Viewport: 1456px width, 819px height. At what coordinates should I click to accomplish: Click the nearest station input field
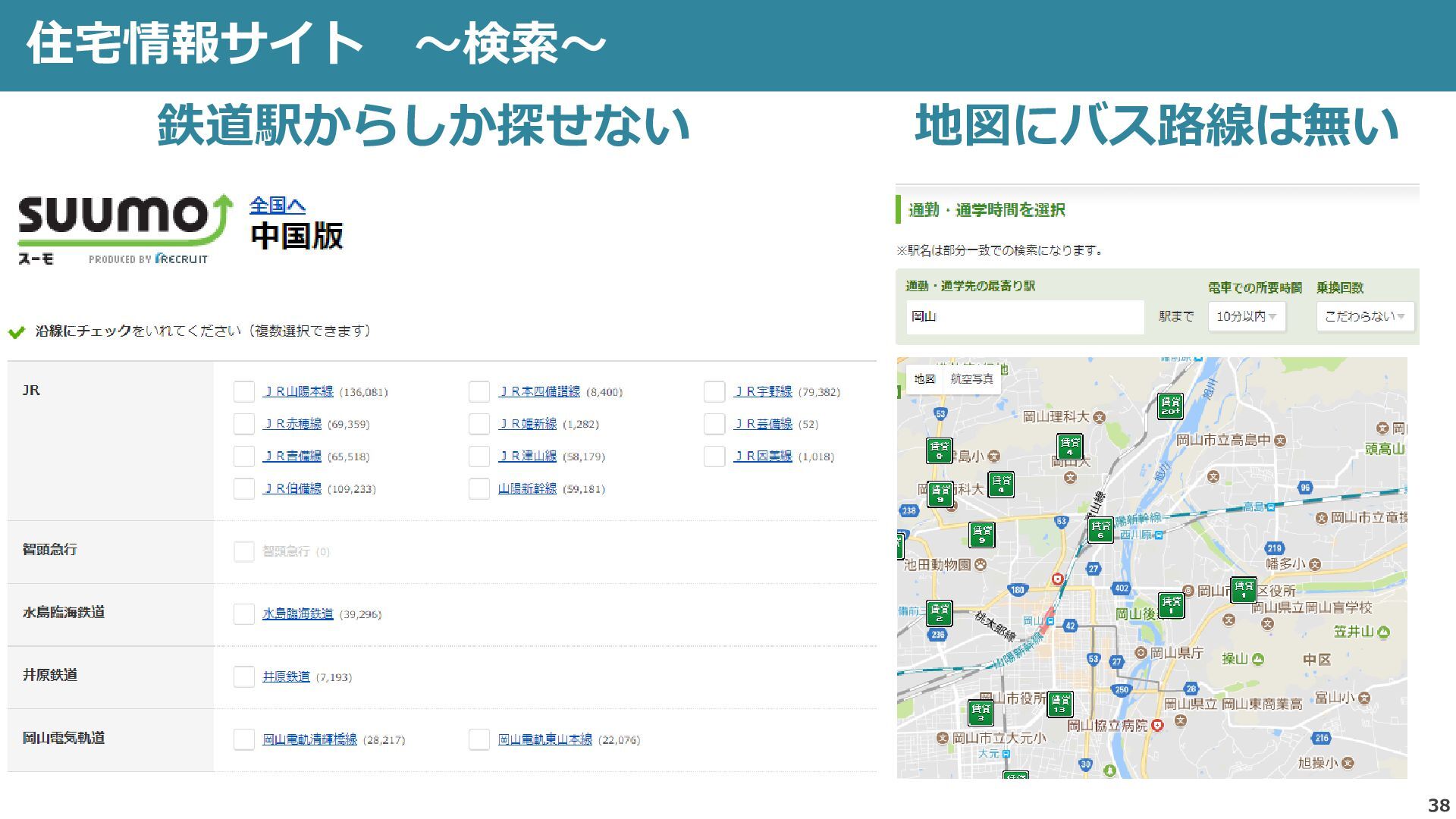click(1025, 316)
